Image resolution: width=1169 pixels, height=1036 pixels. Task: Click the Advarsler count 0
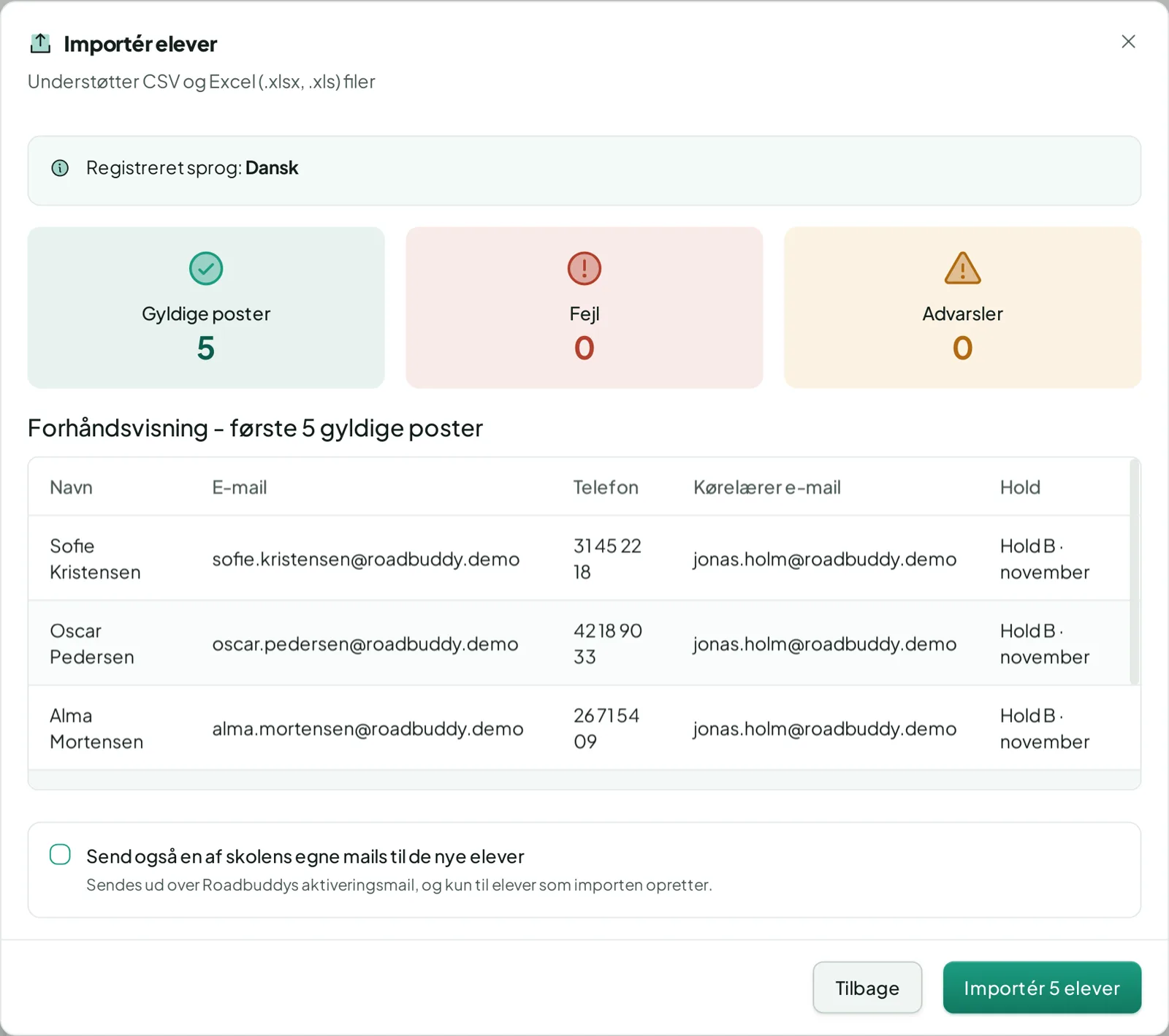pos(962,348)
